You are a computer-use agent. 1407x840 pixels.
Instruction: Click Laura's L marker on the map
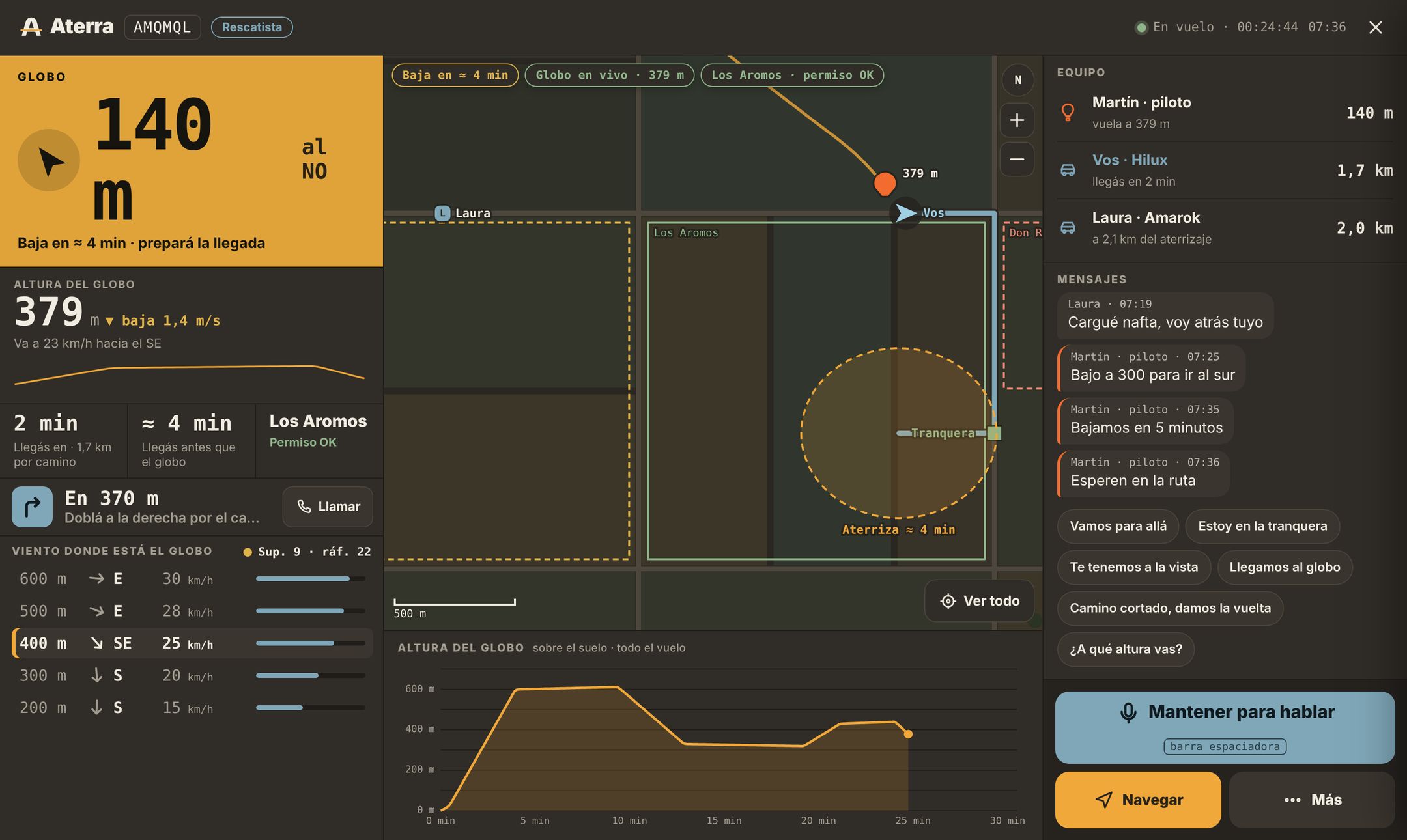pos(442,213)
